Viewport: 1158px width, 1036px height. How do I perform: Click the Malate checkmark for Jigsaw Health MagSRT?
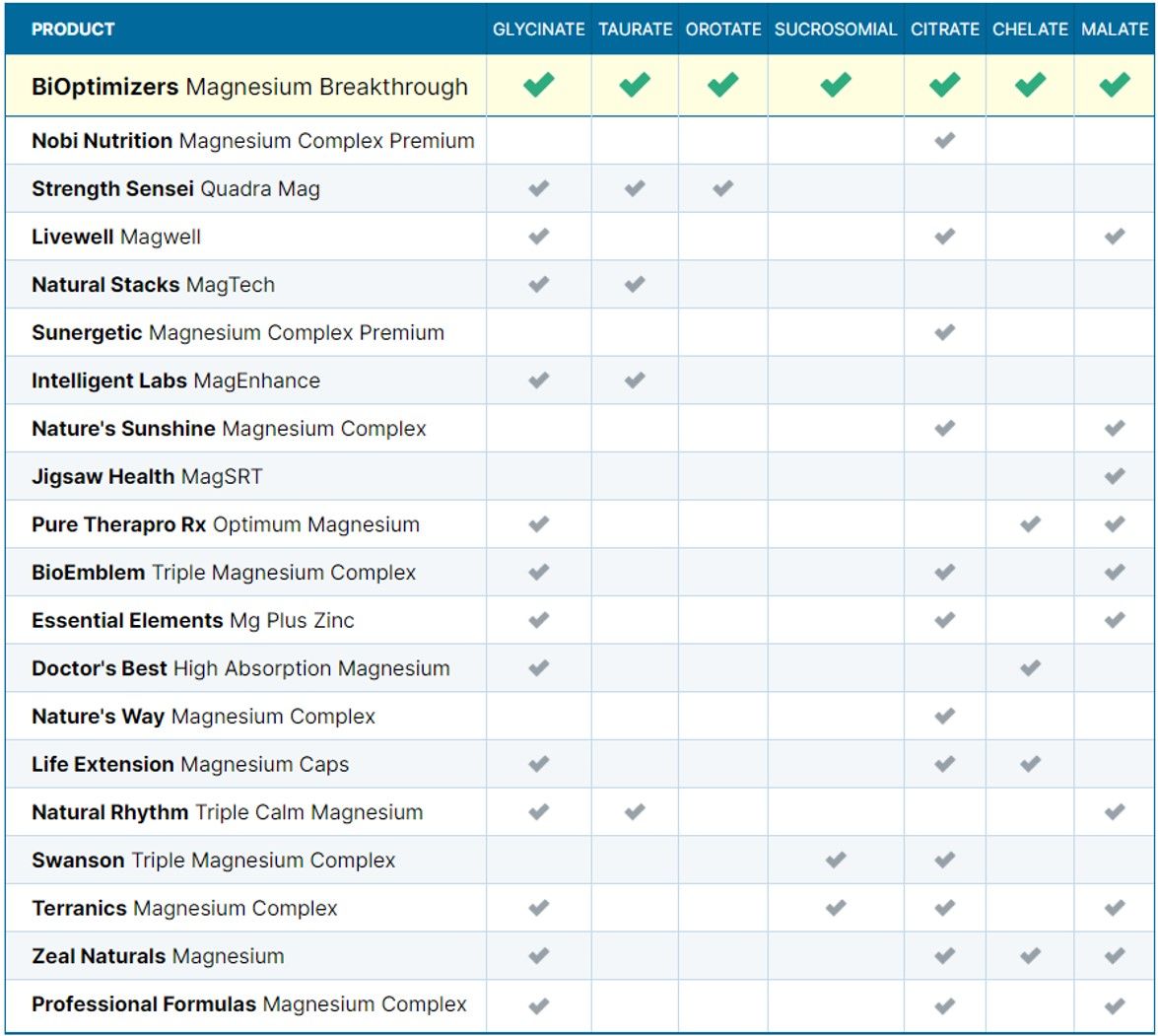pos(1115,476)
